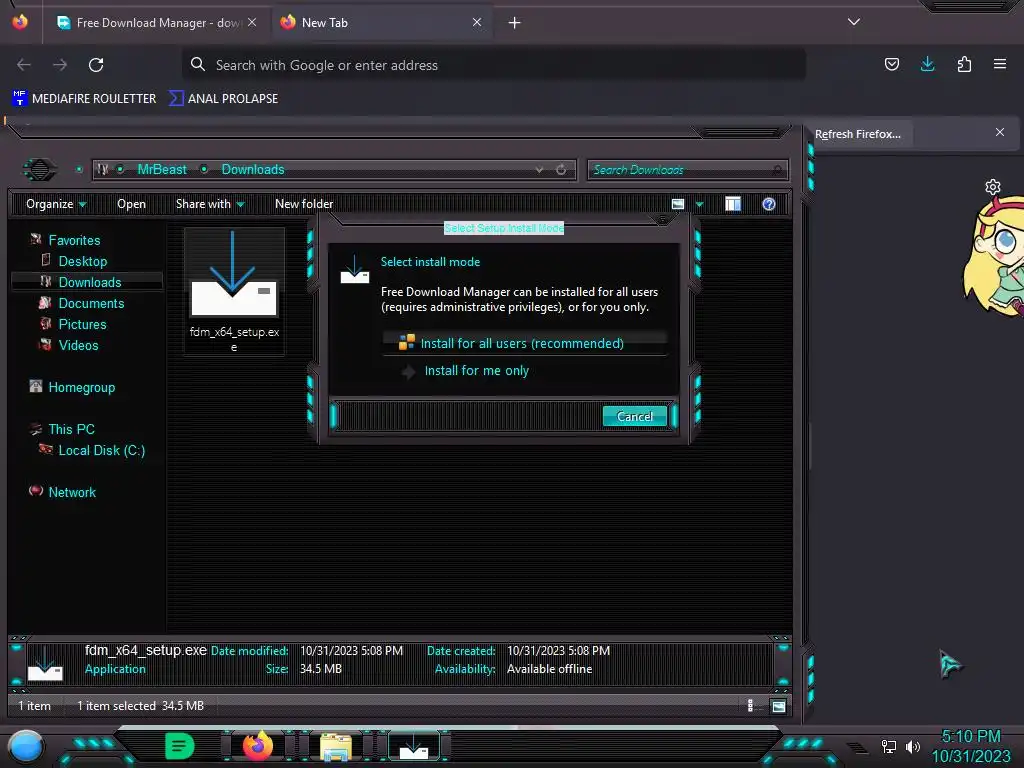Open FDM setup taskbar icon
The width and height of the screenshot is (1024, 768).
point(414,747)
